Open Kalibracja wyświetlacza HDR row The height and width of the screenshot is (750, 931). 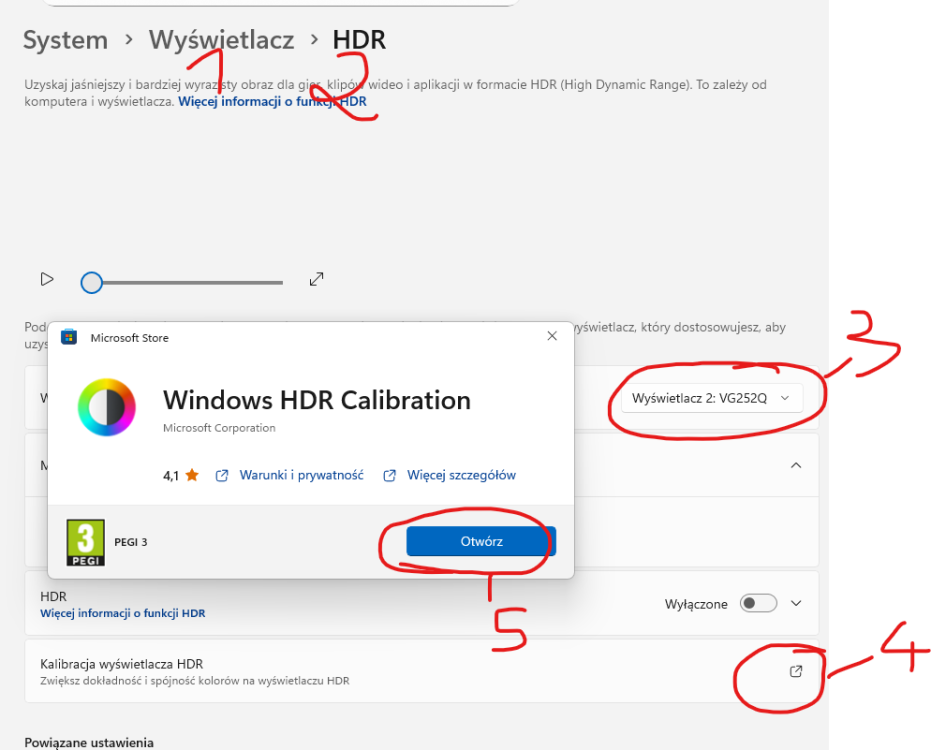pyautogui.click(x=422, y=671)
